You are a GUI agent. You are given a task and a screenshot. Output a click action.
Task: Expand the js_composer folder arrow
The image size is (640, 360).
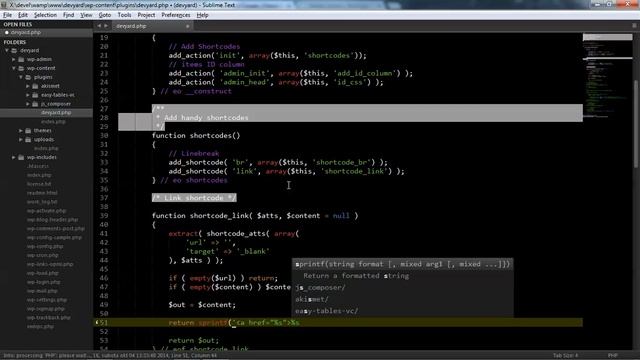tap(28, 104)
